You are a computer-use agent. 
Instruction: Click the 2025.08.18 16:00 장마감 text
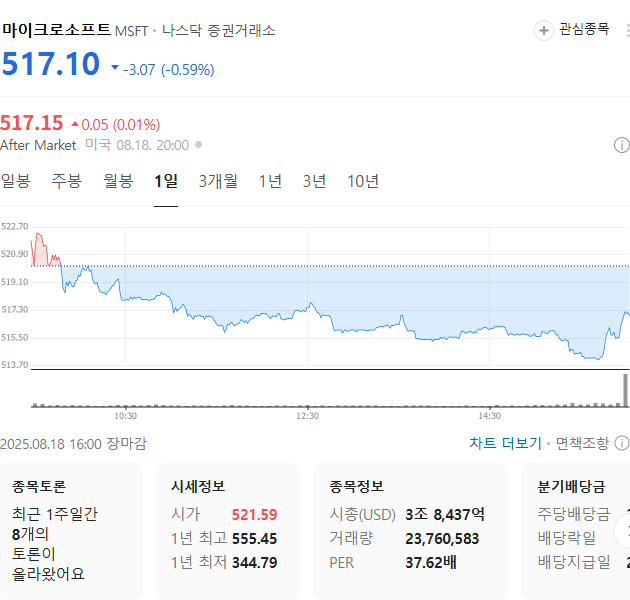click(x=73, y=444)
